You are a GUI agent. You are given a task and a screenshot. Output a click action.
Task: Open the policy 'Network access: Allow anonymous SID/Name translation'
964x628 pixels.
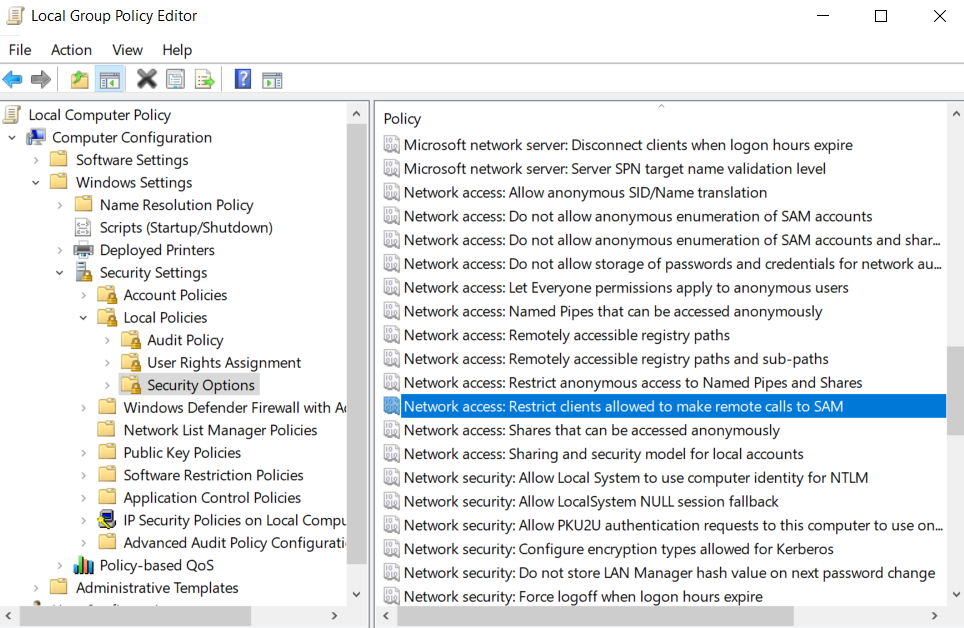pos(586,192)
